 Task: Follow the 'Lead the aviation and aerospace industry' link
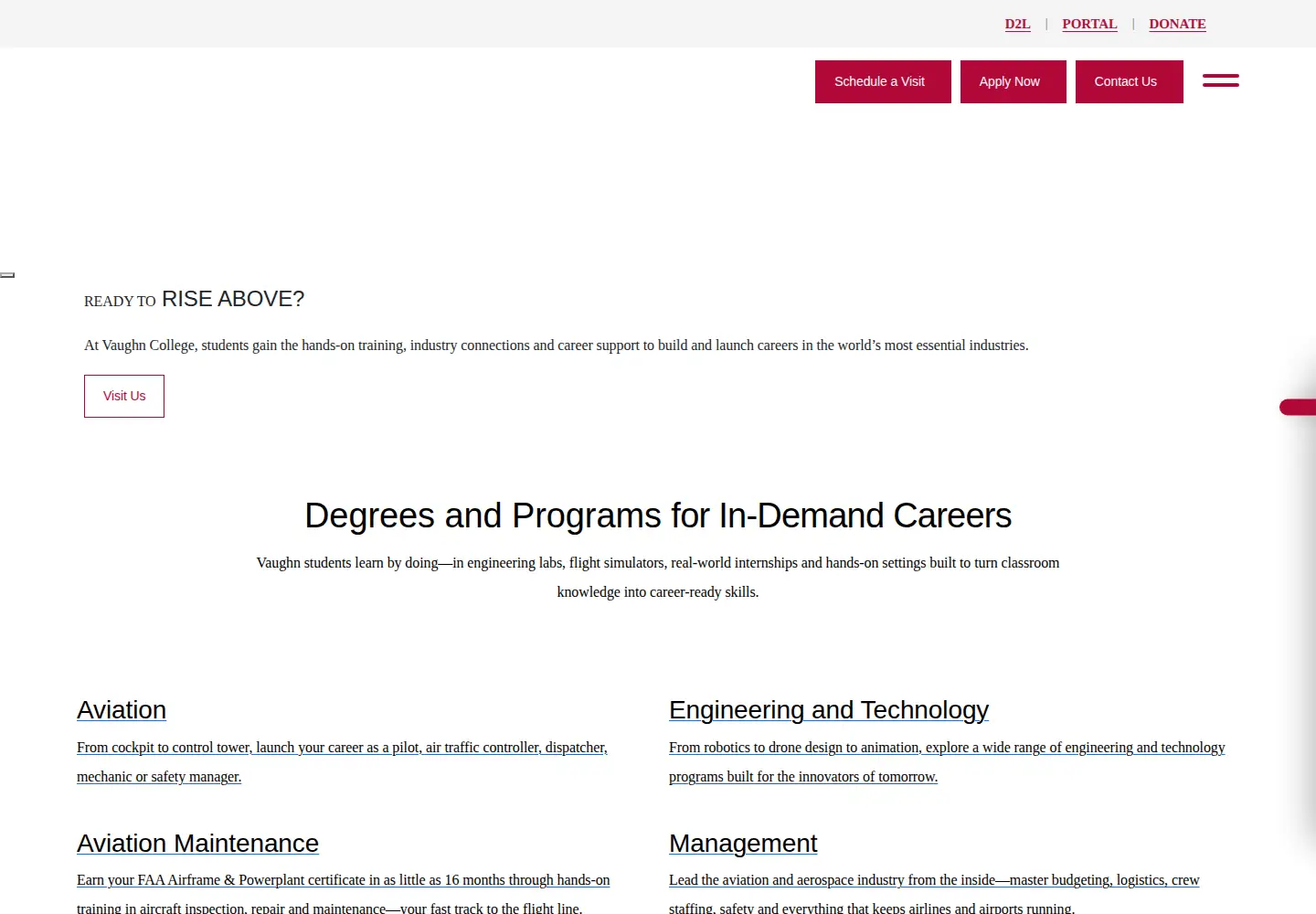pyautogui.click(x=934, y=894)
